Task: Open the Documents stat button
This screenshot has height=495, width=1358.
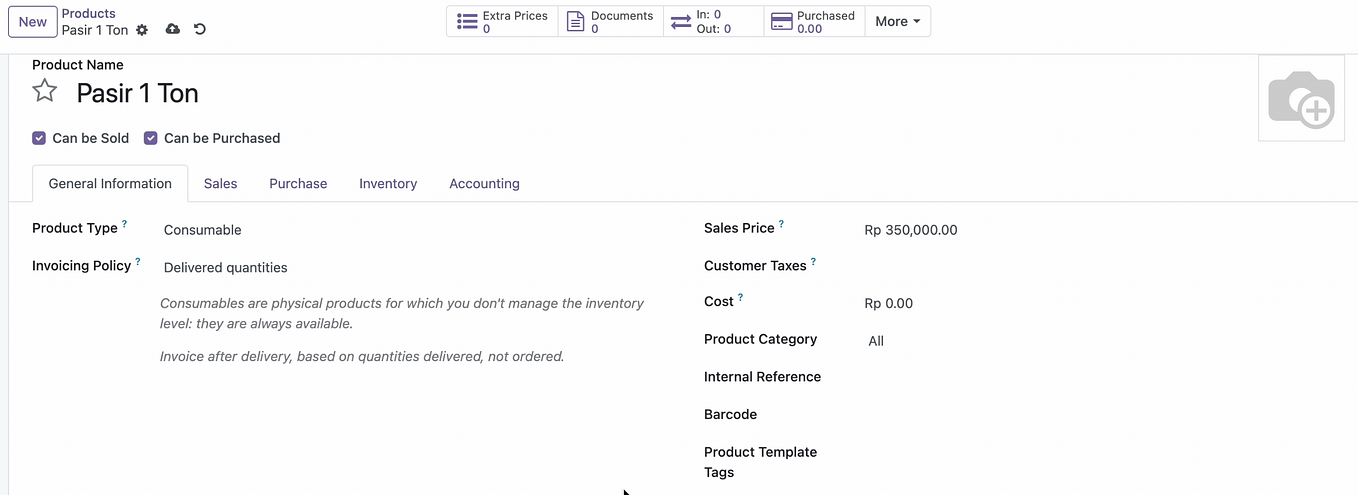Action: [610, 22]
